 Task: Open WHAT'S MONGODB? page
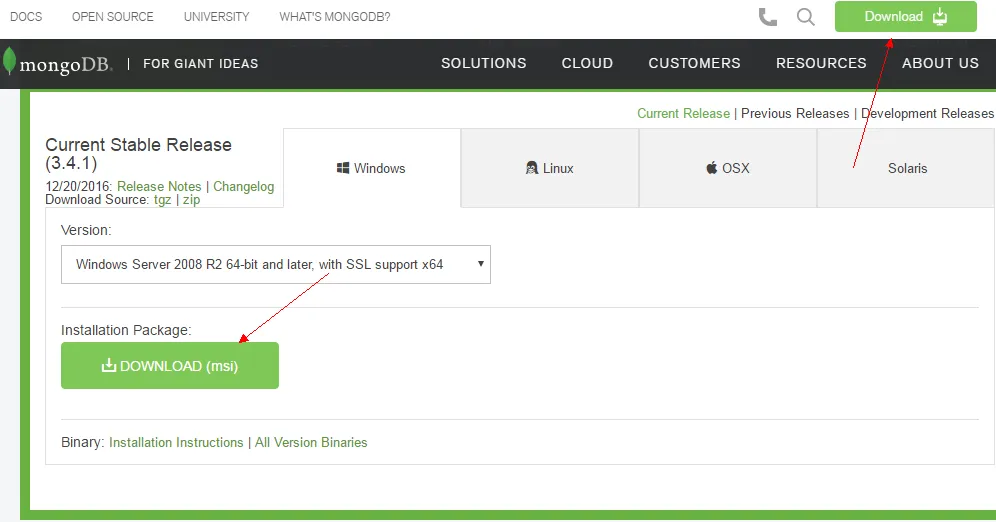(x=335, y=17)
